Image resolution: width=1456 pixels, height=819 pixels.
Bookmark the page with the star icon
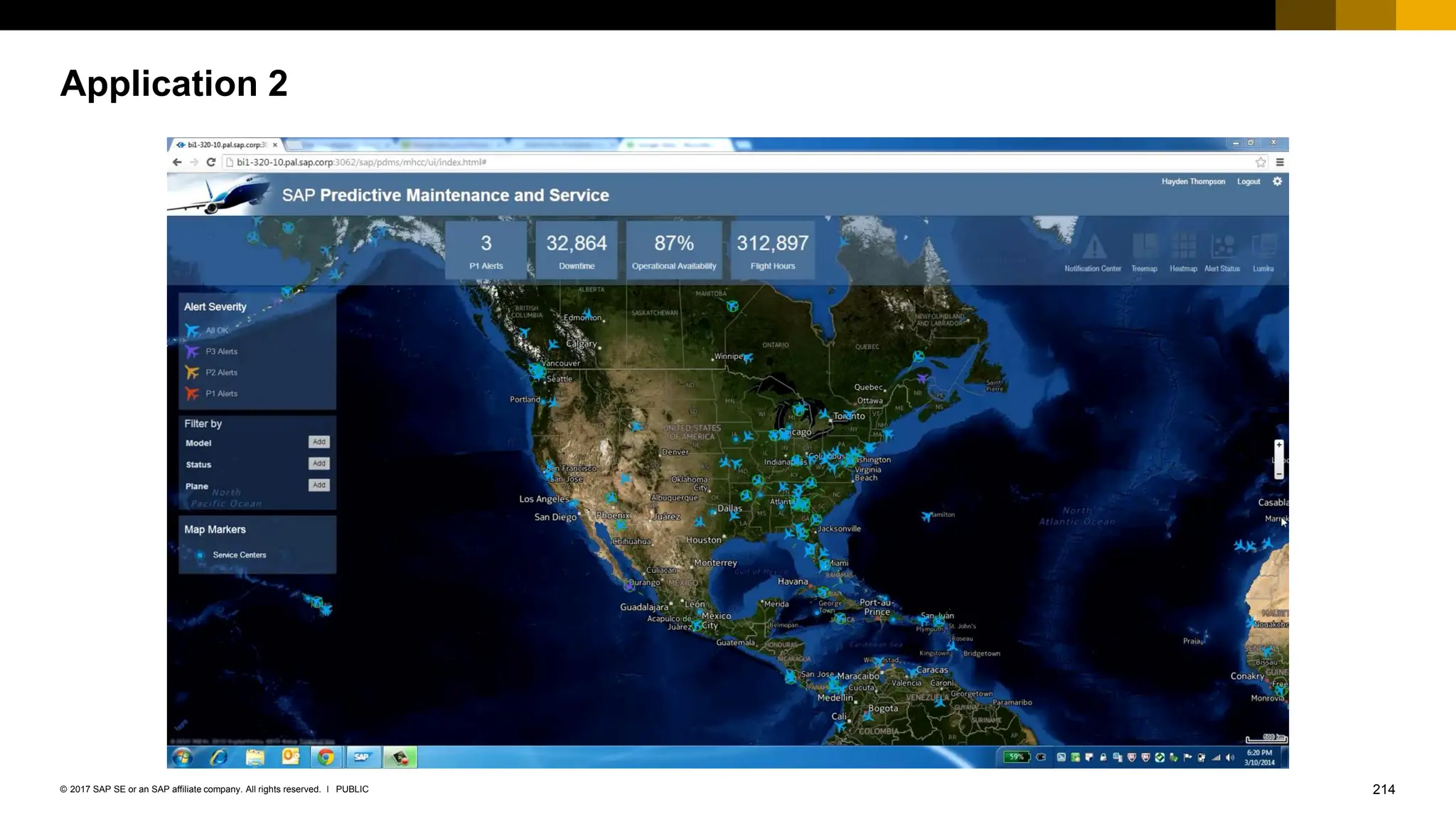tap(1260, 162)
